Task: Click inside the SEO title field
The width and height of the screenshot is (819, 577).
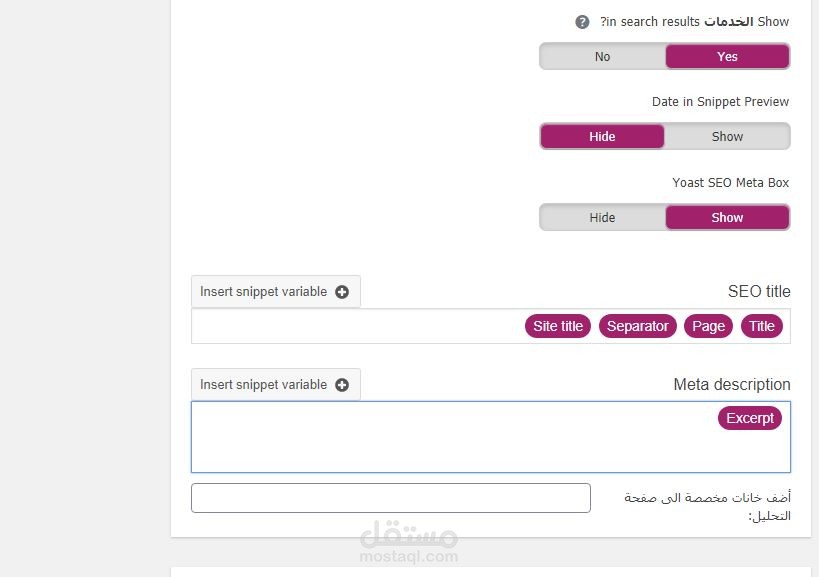Action: tap(350, 327)
